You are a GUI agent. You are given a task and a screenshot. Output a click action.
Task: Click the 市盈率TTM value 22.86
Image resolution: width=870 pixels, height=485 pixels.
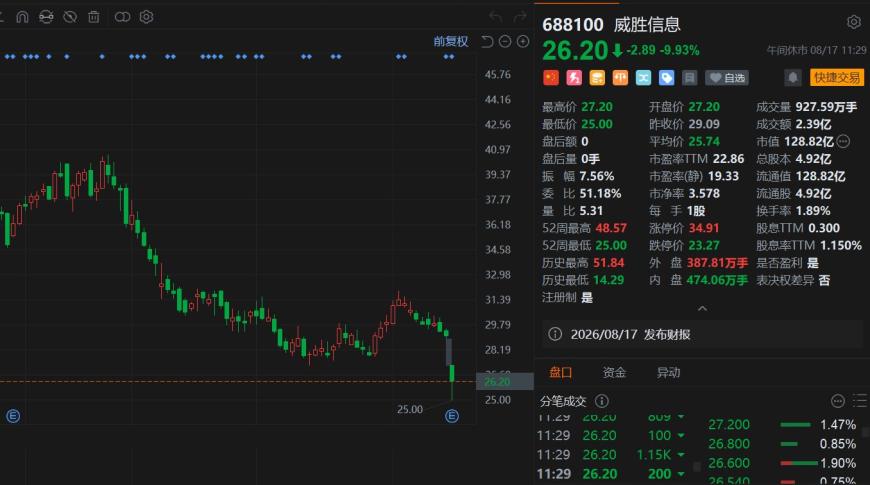[728, 159]
